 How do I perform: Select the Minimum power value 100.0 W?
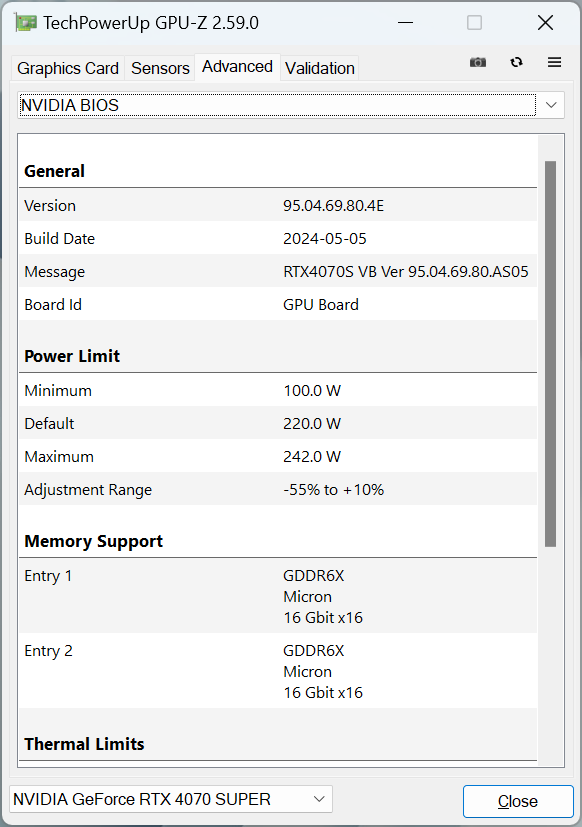312,391
